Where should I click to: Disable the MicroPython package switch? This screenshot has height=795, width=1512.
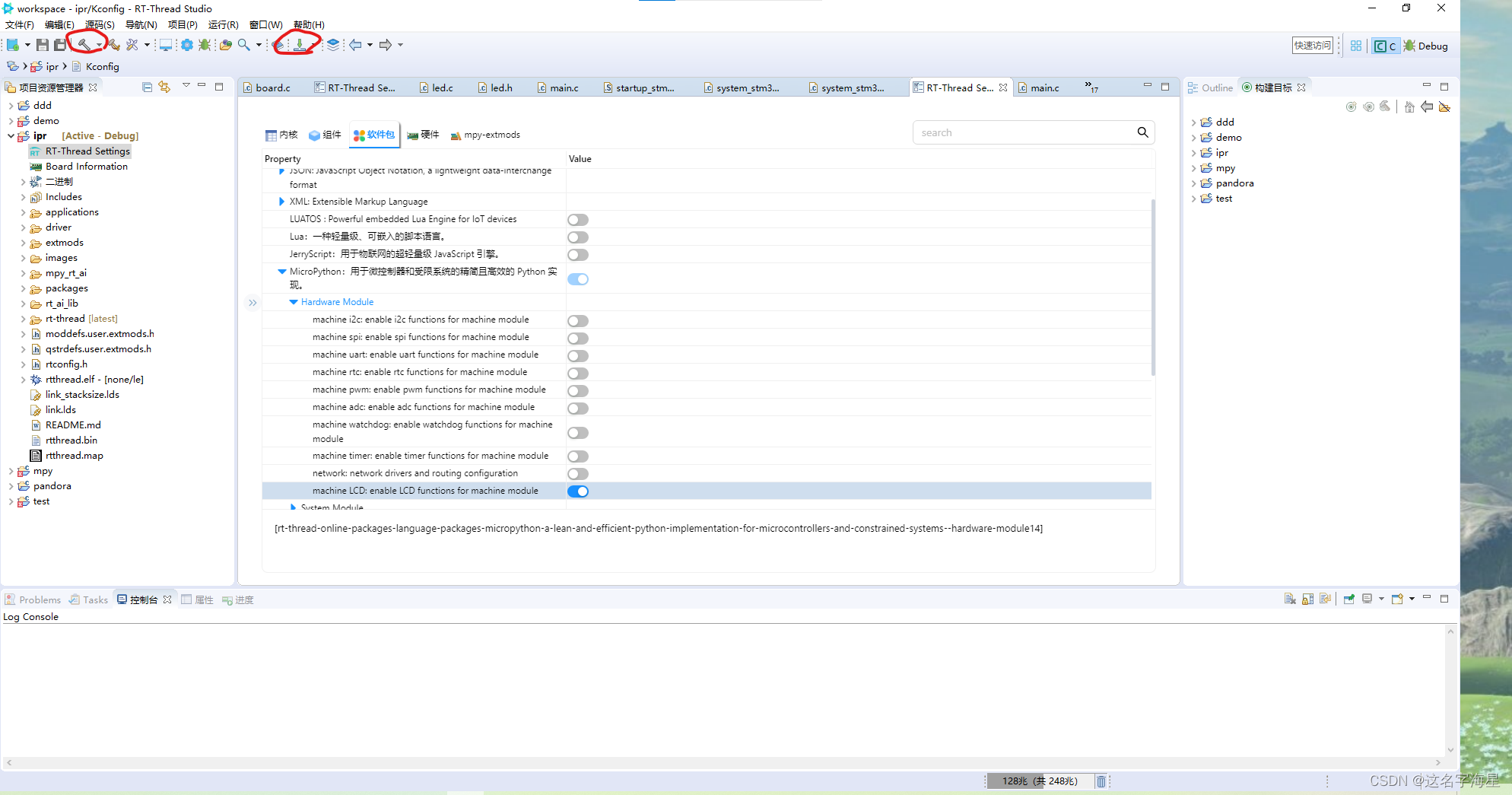click(578, 279)
